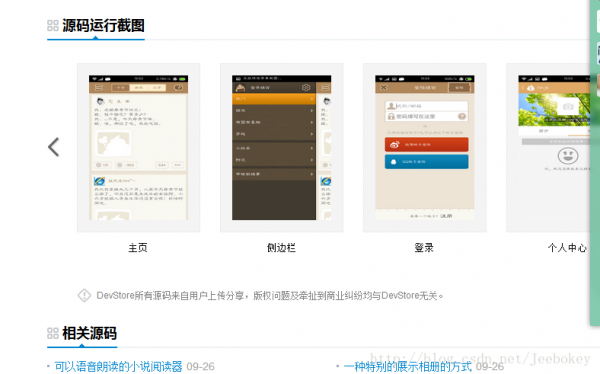Open the 主页 screenshot thumbnail
Viewport: 600px width, 374px height.
point(139,147)
